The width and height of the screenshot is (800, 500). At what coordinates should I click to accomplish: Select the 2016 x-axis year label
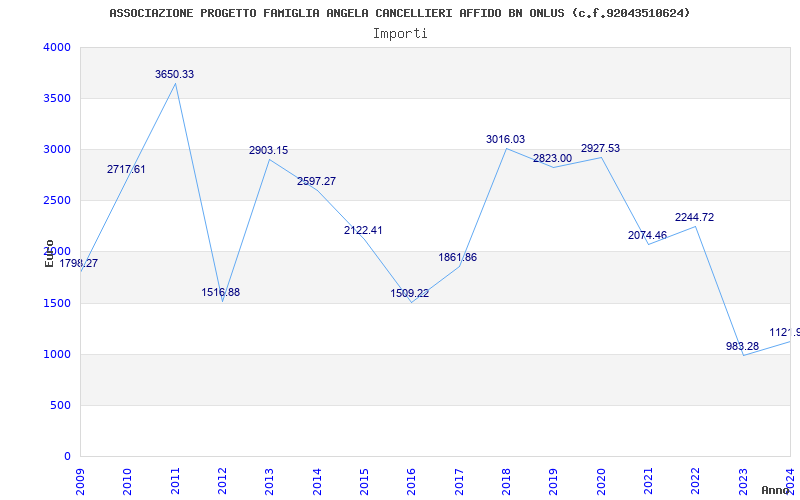pos(412,481)
